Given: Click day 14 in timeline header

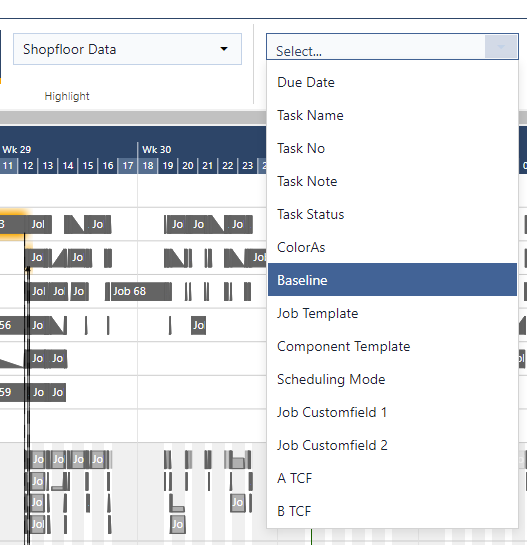Looking at the screenshot, I should (68, 165).
